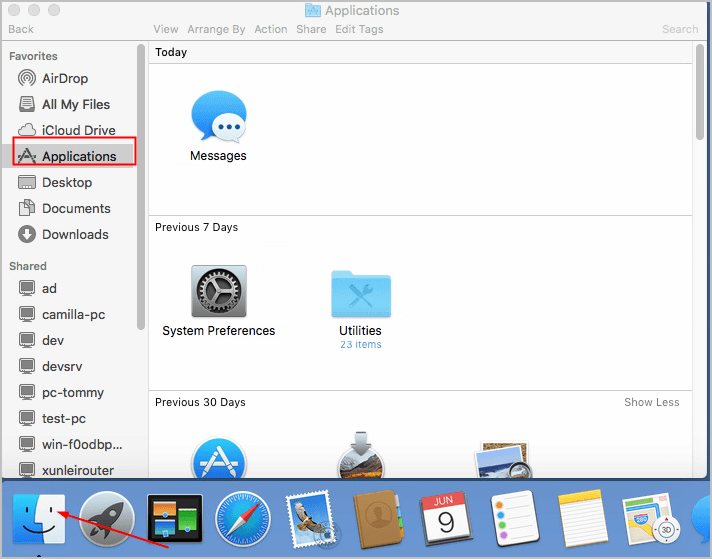The image size is (712, 559).
Task: Click the sidebar vertical scrollbar
Action: [x=141, y=186]
